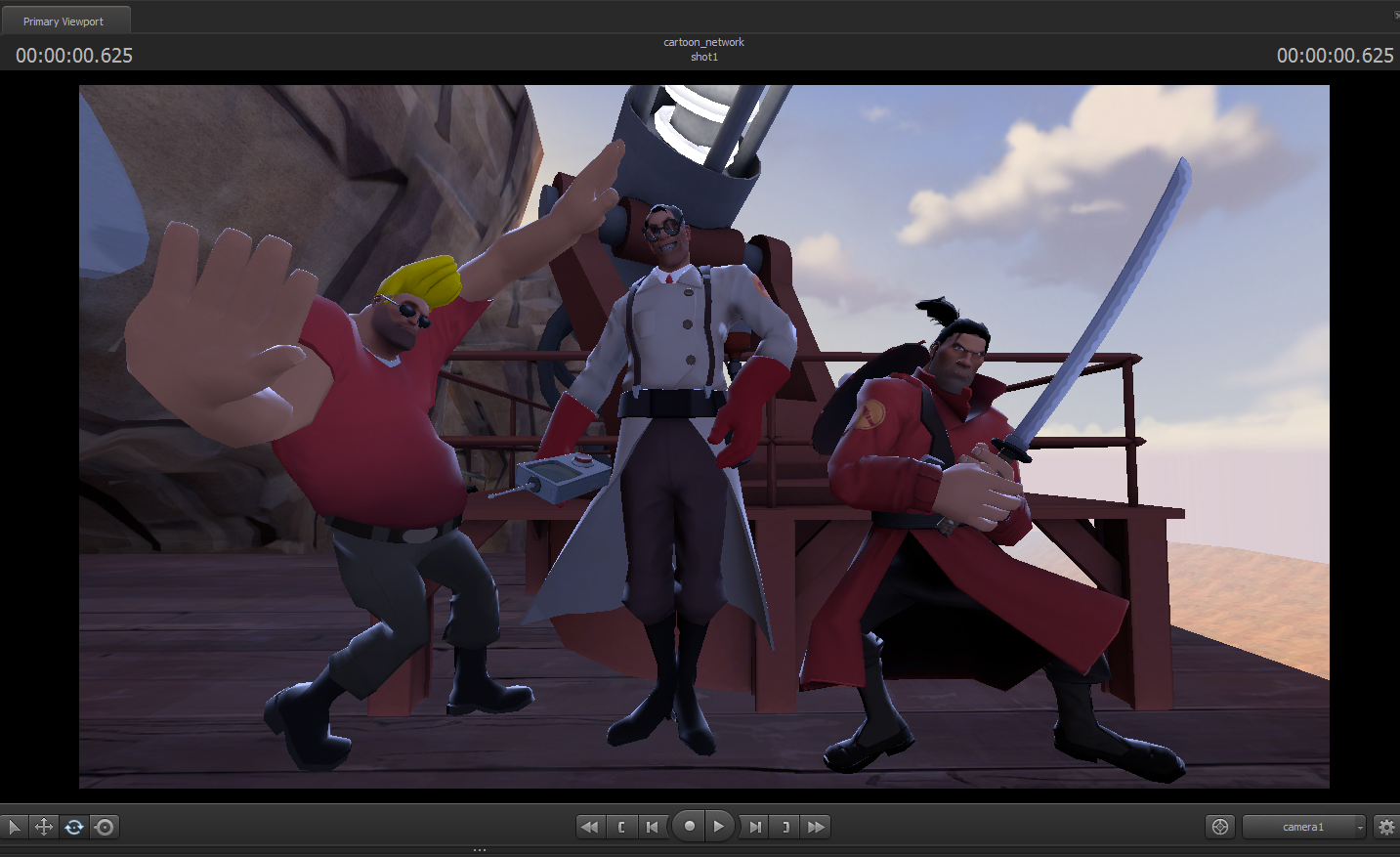Go to the next clip bracket button

[785, 827]
